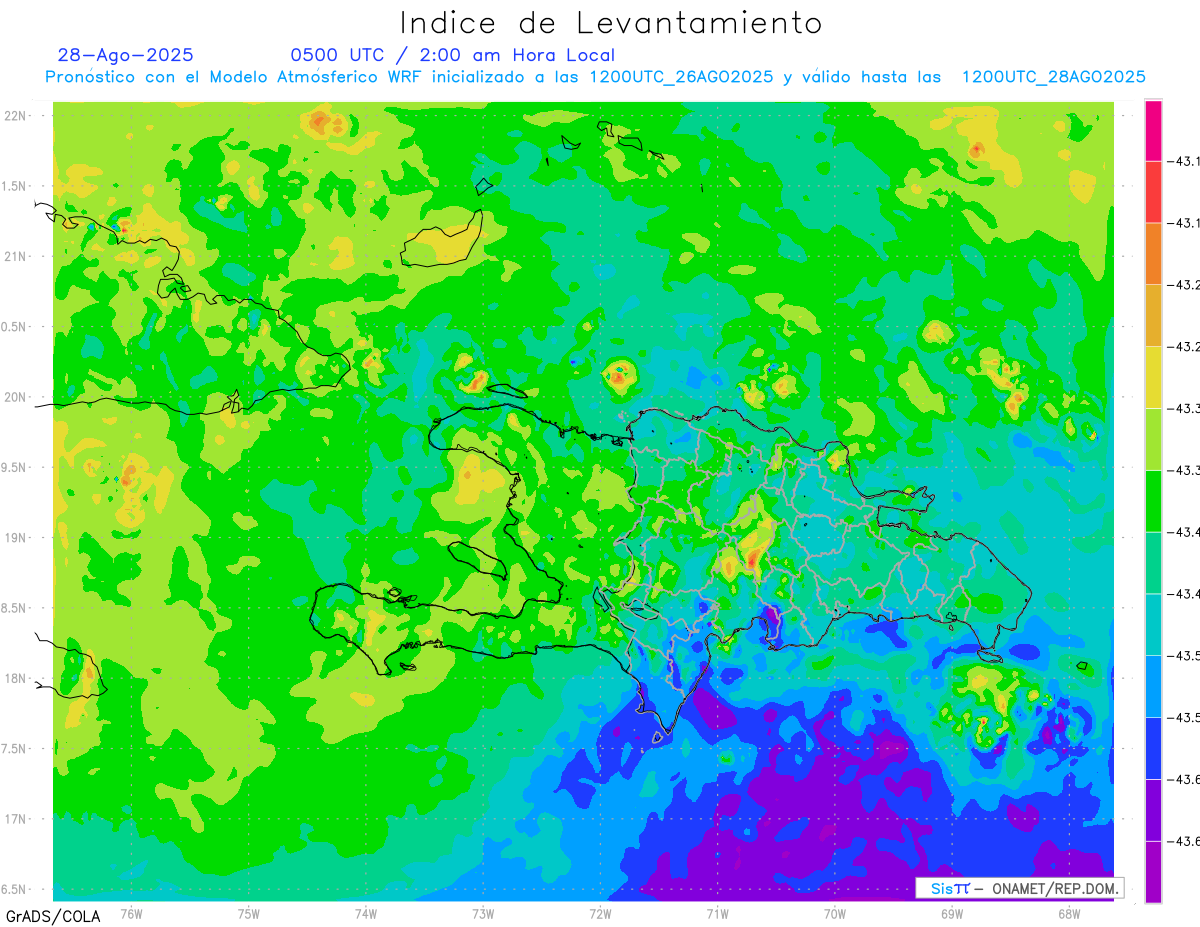The image size is (1200, 927).
Task: Click the red swatch in the color scale
Action: pos(1154,192)
